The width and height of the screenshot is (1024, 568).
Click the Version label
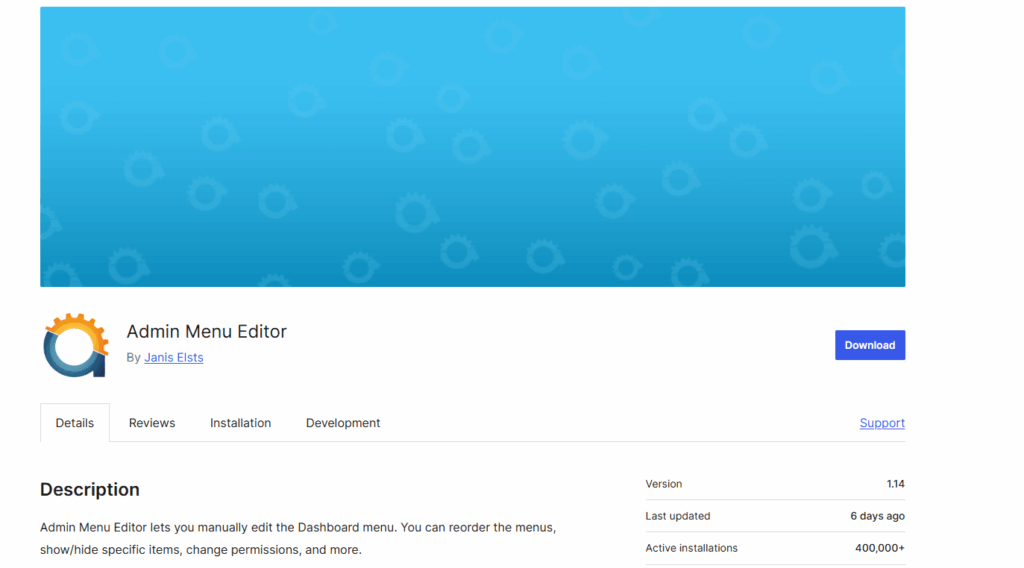click(664, 484)
